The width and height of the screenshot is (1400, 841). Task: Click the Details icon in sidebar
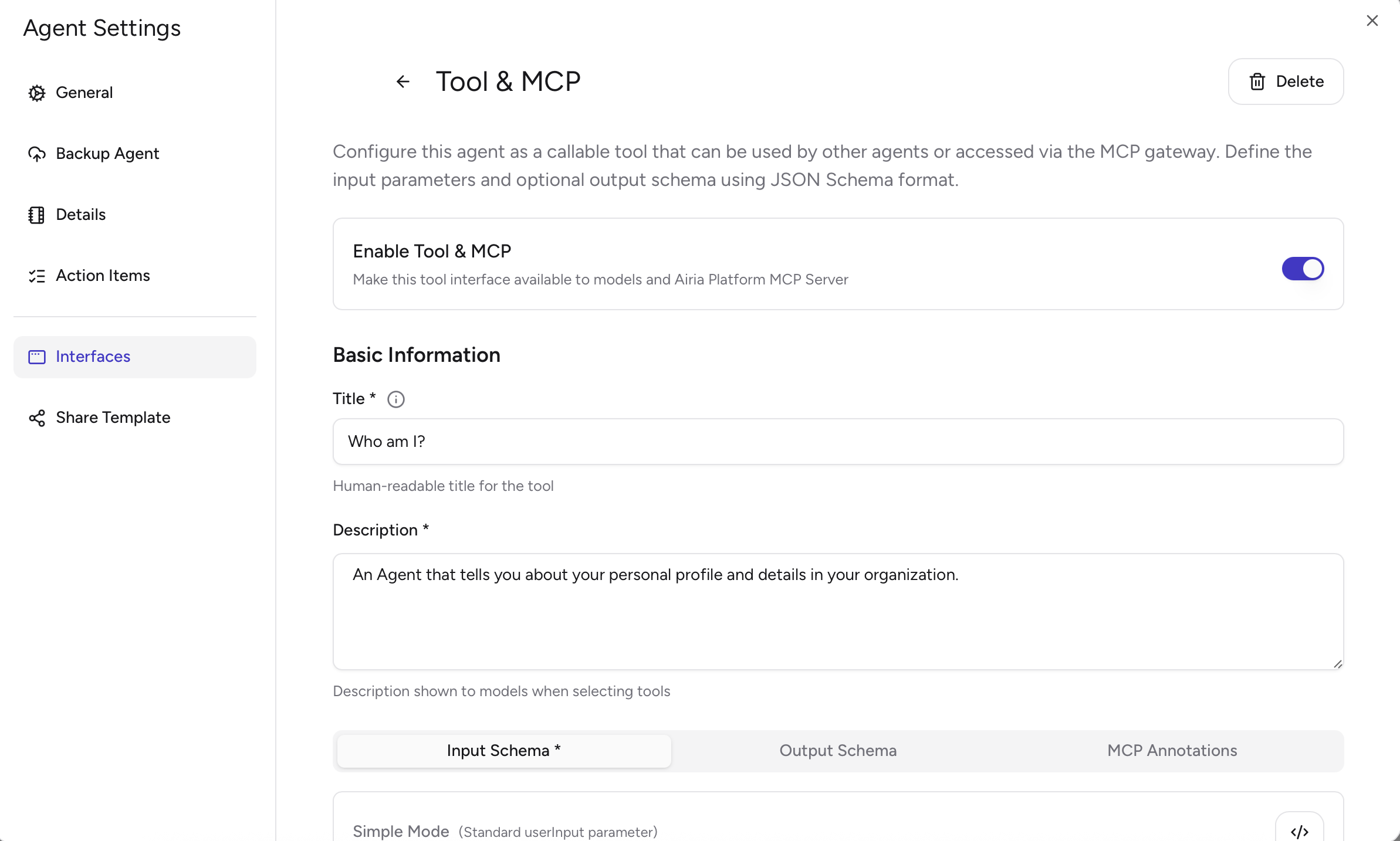point(36,215)
